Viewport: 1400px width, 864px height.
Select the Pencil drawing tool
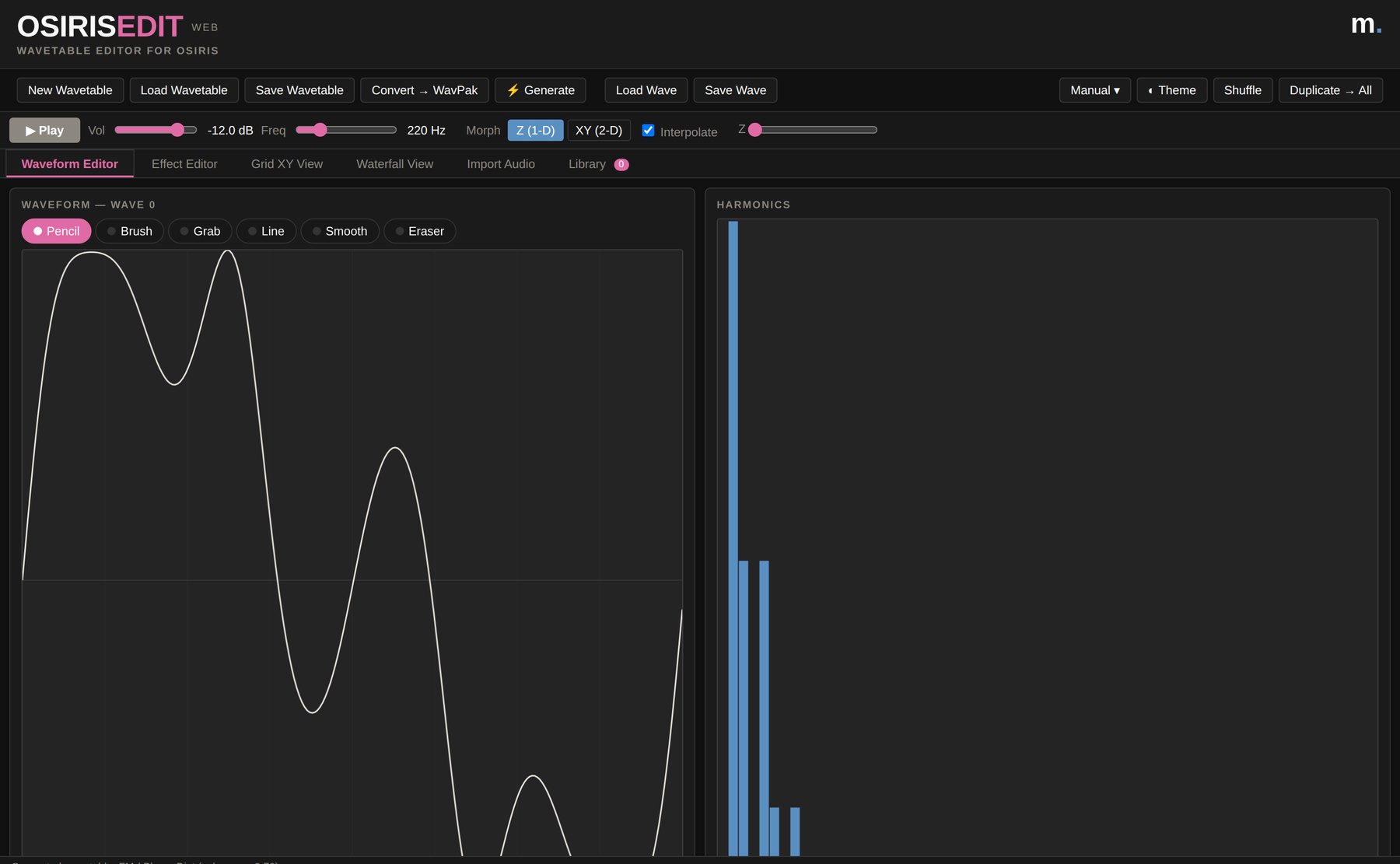click(56, 231)
